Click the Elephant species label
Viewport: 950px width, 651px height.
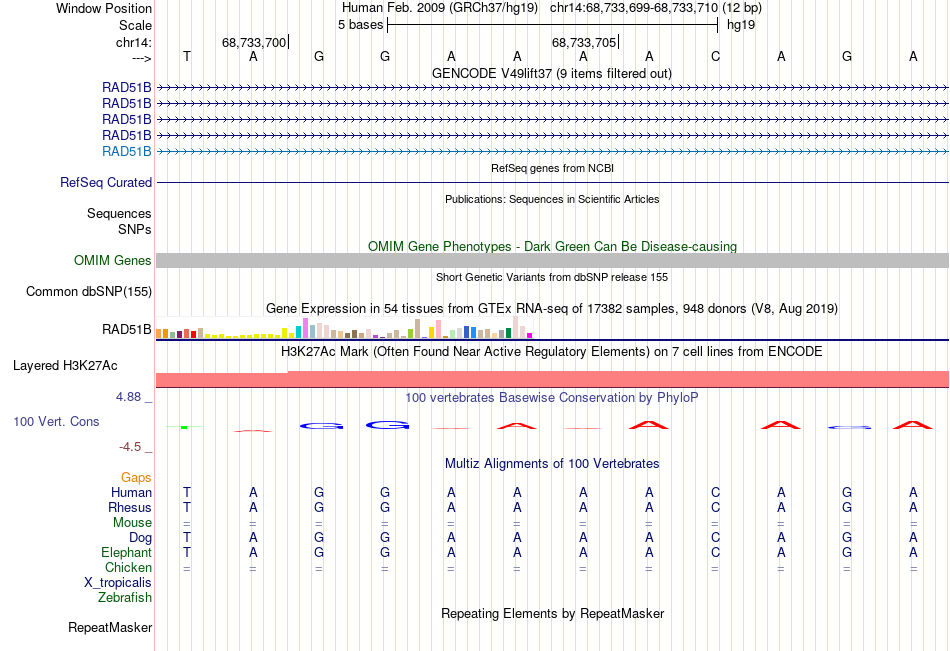(127, 553)
